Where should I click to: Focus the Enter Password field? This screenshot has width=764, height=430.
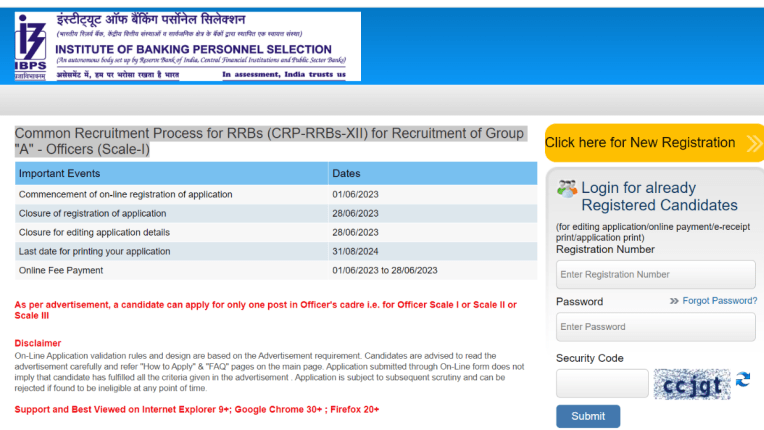(655, 327)
